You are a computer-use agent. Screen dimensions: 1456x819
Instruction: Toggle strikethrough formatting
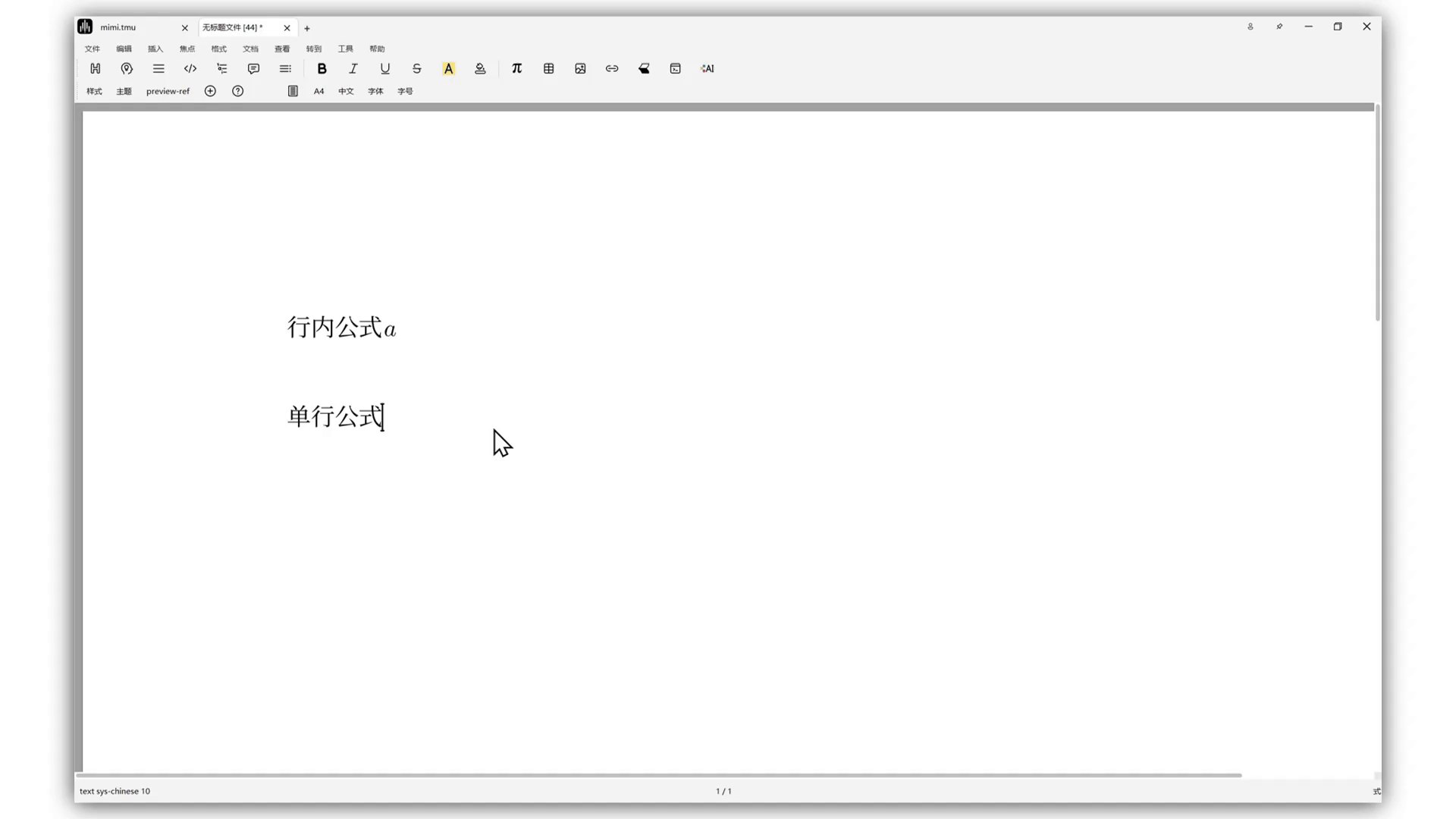click(x=416, y=68)
